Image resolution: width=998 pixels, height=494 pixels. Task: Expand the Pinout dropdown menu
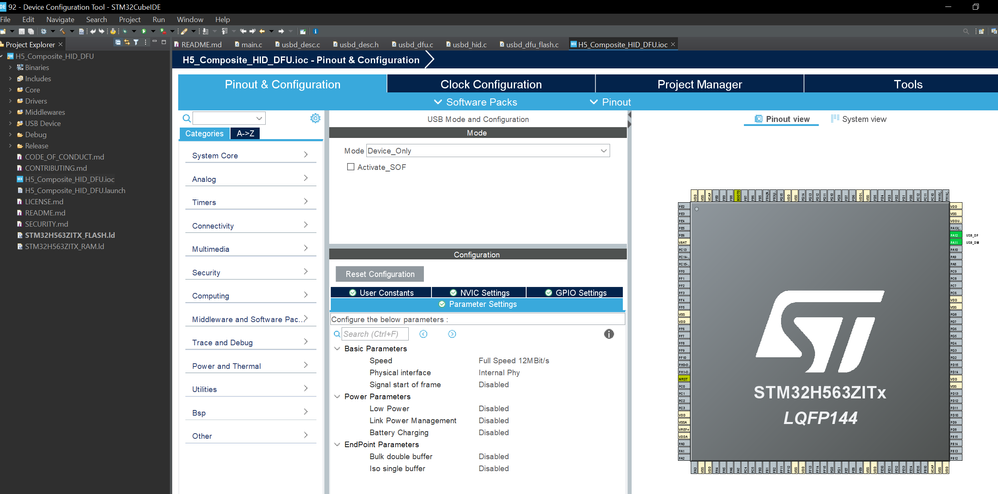coord(610,102)
